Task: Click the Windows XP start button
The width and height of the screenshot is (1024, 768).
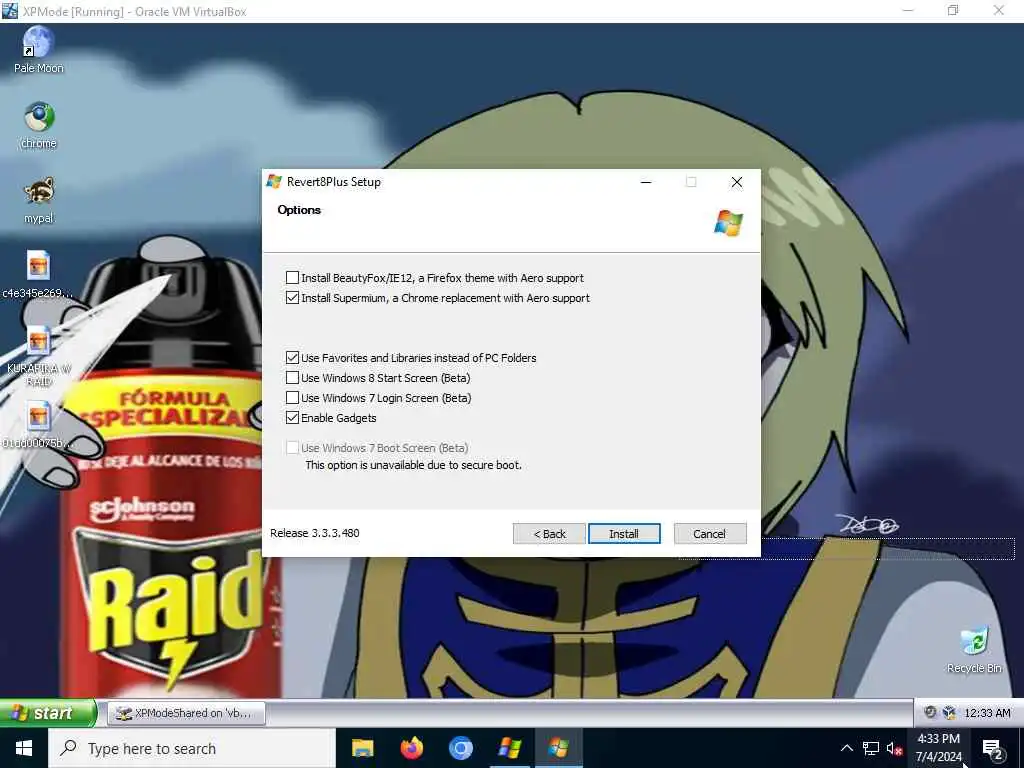Action: pos(48,712)
